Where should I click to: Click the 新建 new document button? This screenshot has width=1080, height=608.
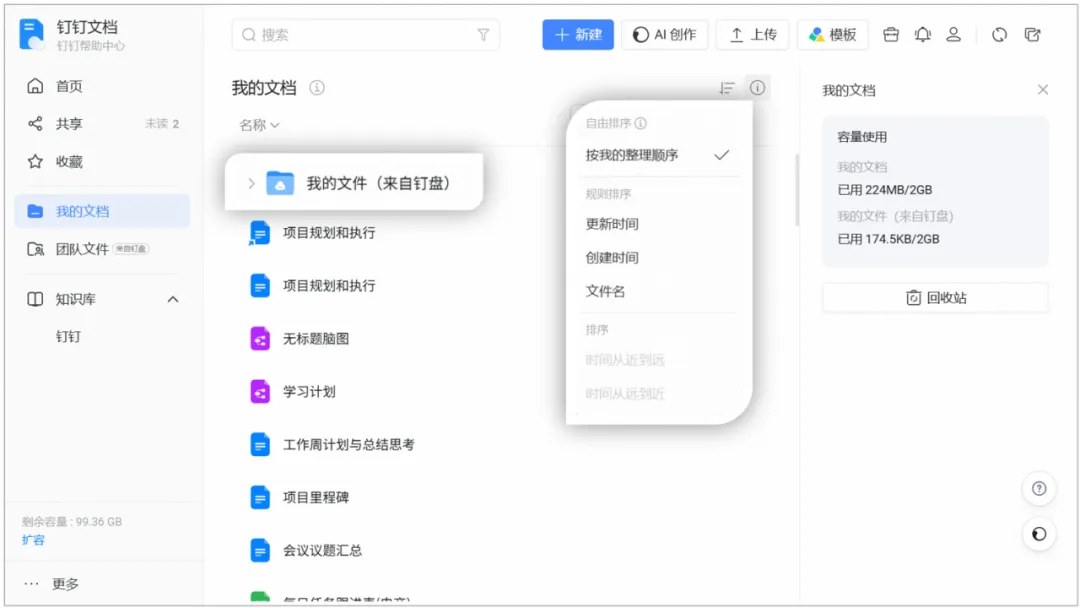coord(578,34)
